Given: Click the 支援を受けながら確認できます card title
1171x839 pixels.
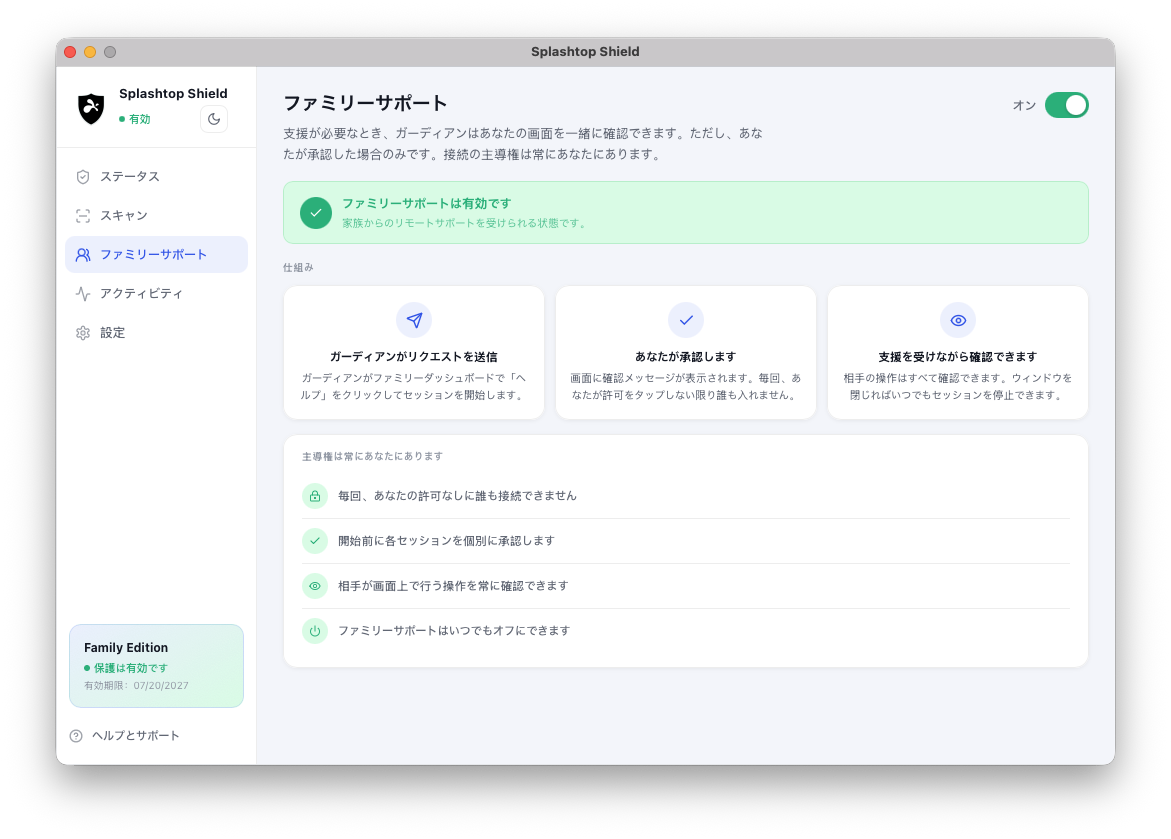Looking at the screenshot, I should tap(958, 357).
